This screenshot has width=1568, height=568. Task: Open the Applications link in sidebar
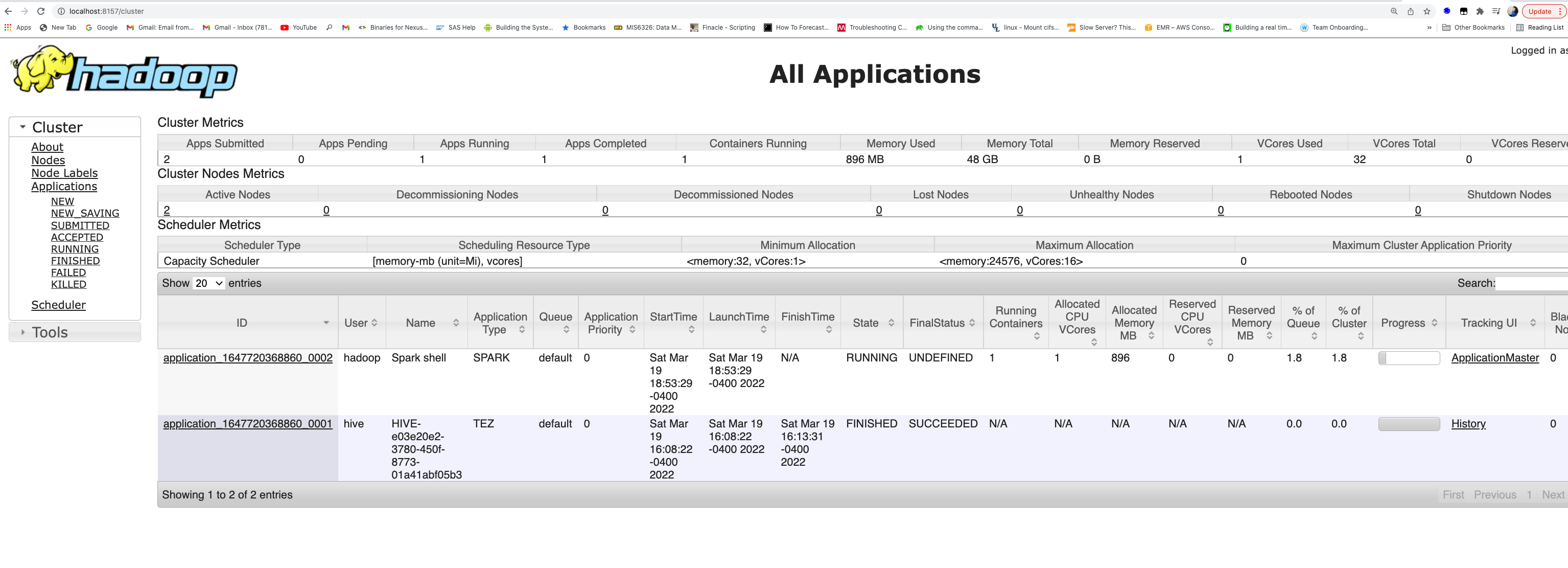pyautogui.click(x=64, y=186)
